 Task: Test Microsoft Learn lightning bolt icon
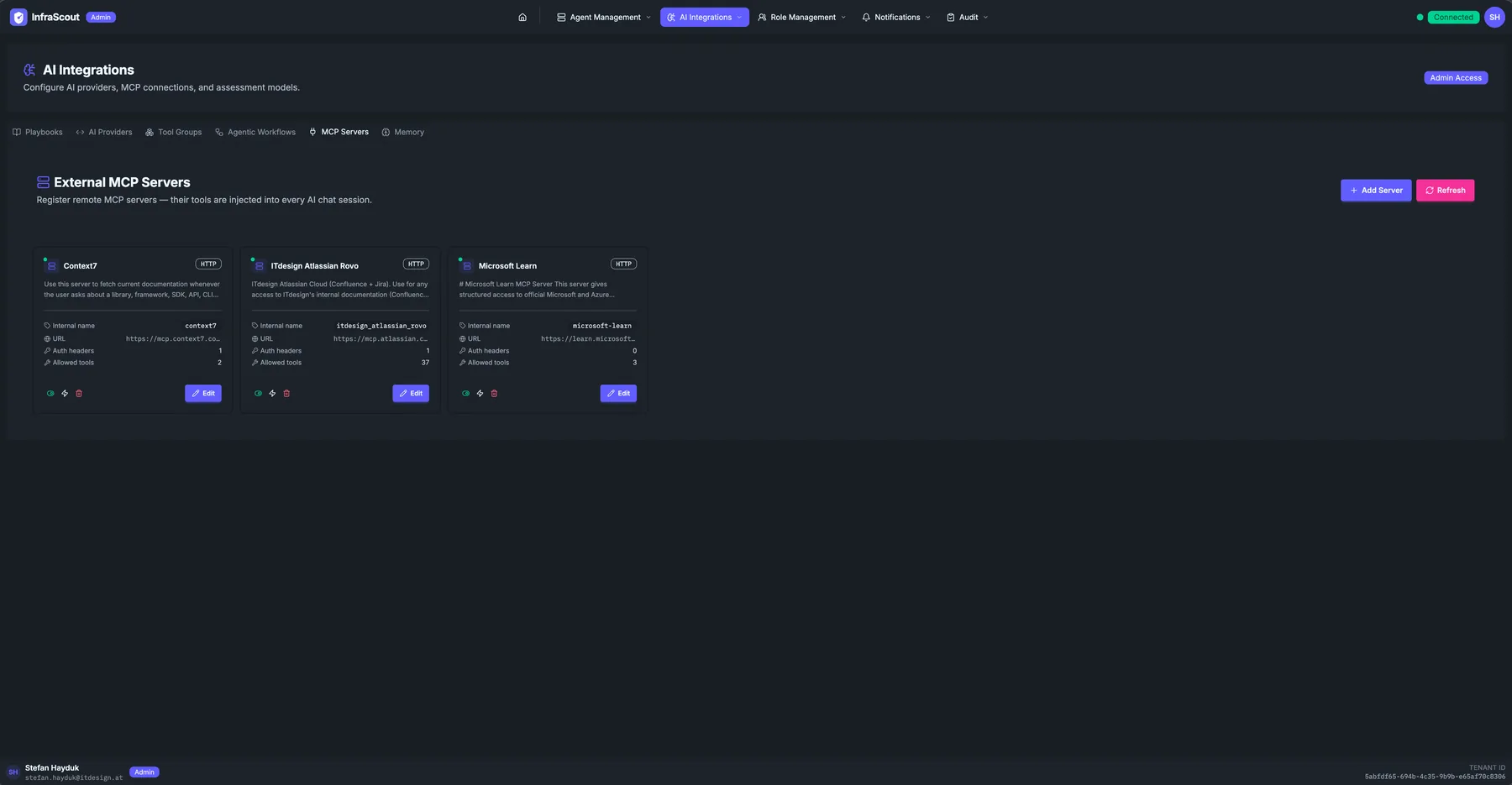pyautogui.click(x=480, y=393)
